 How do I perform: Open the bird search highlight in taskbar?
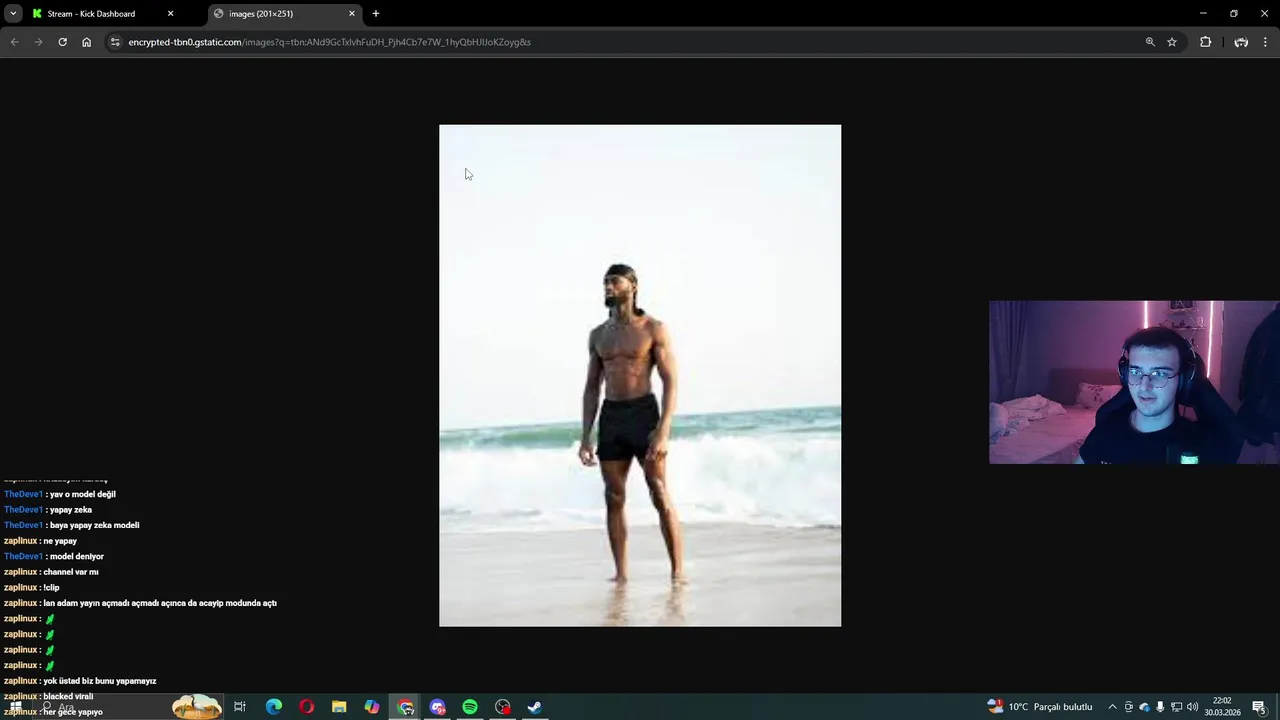point(197,707)
